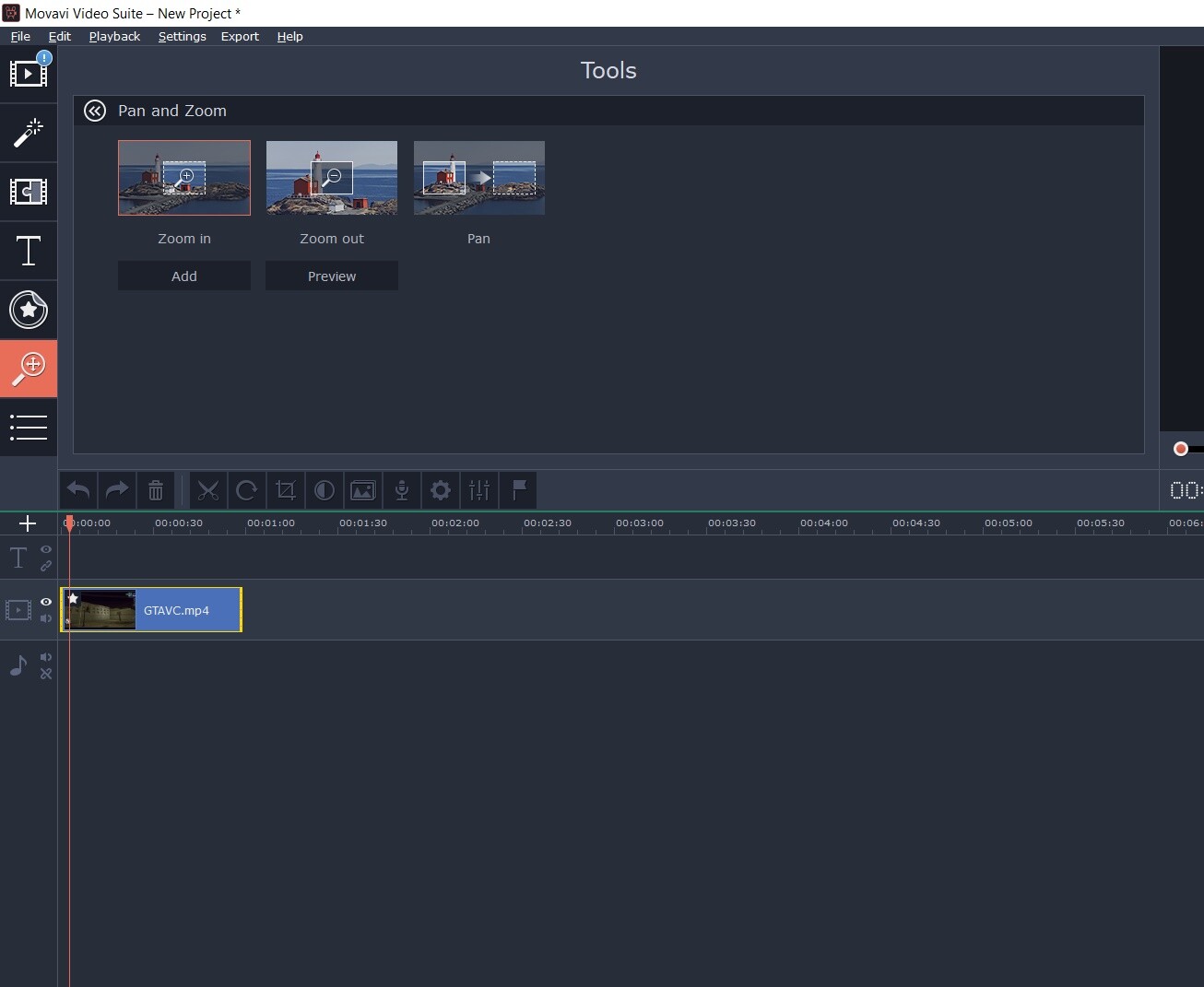This screenshot has width=1204, height=987.
Task: Redo the last action
Action: 117,490
